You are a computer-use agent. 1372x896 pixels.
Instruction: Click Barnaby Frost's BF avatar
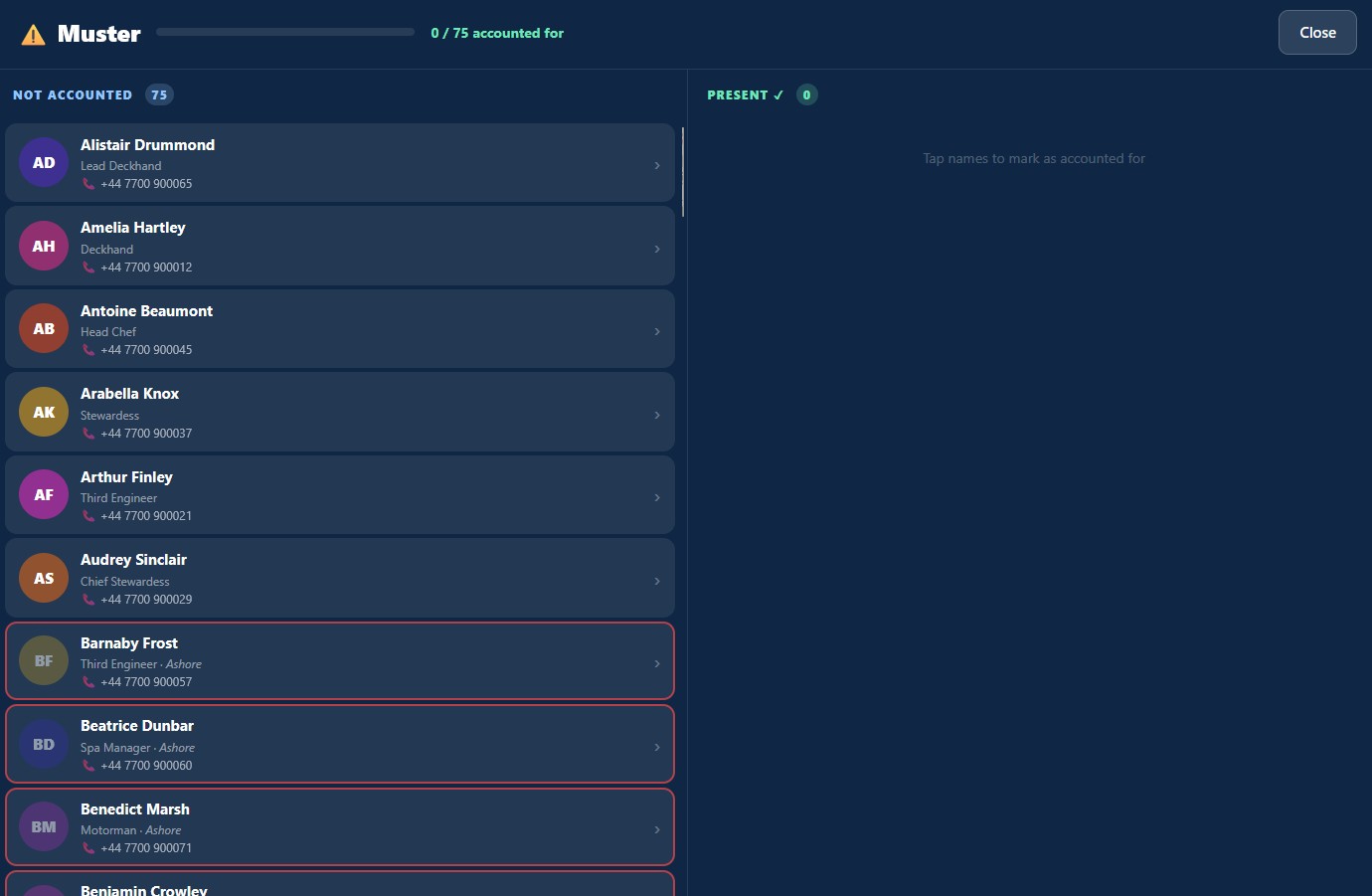click(x=44, y=660)
